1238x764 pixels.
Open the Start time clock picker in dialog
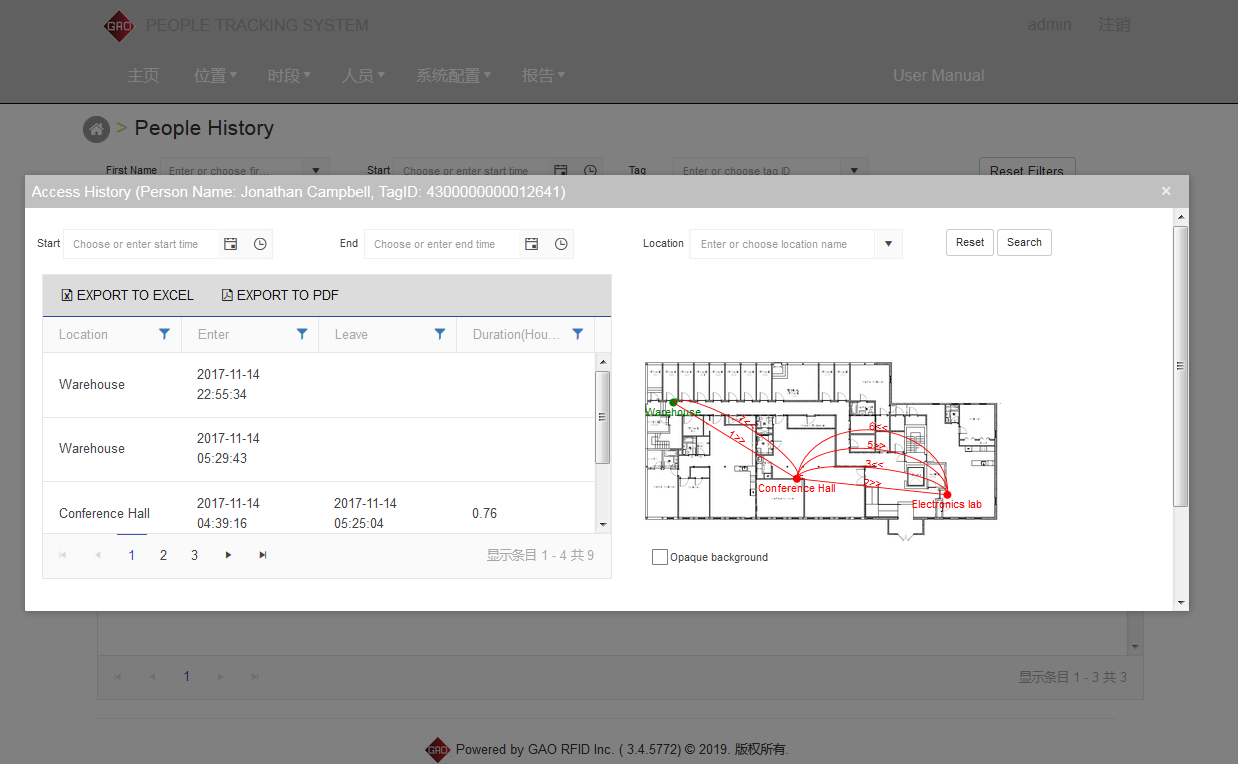(260, 244)
